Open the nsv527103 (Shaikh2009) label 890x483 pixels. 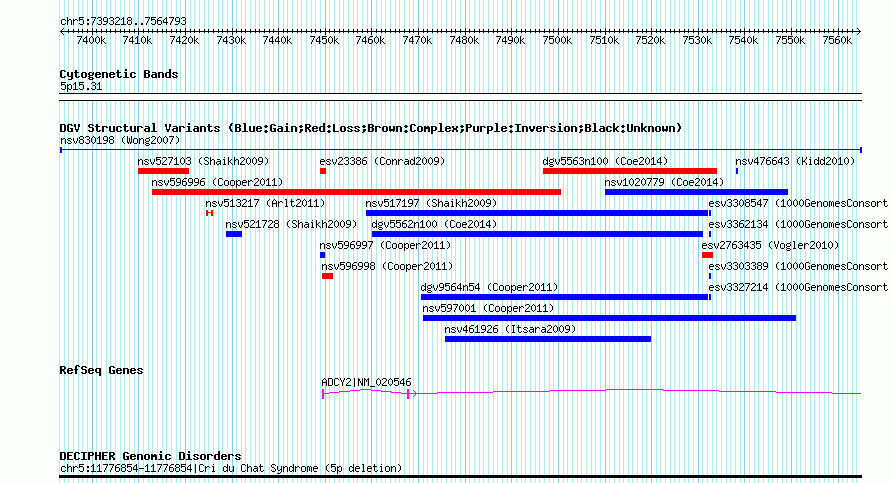203,161
